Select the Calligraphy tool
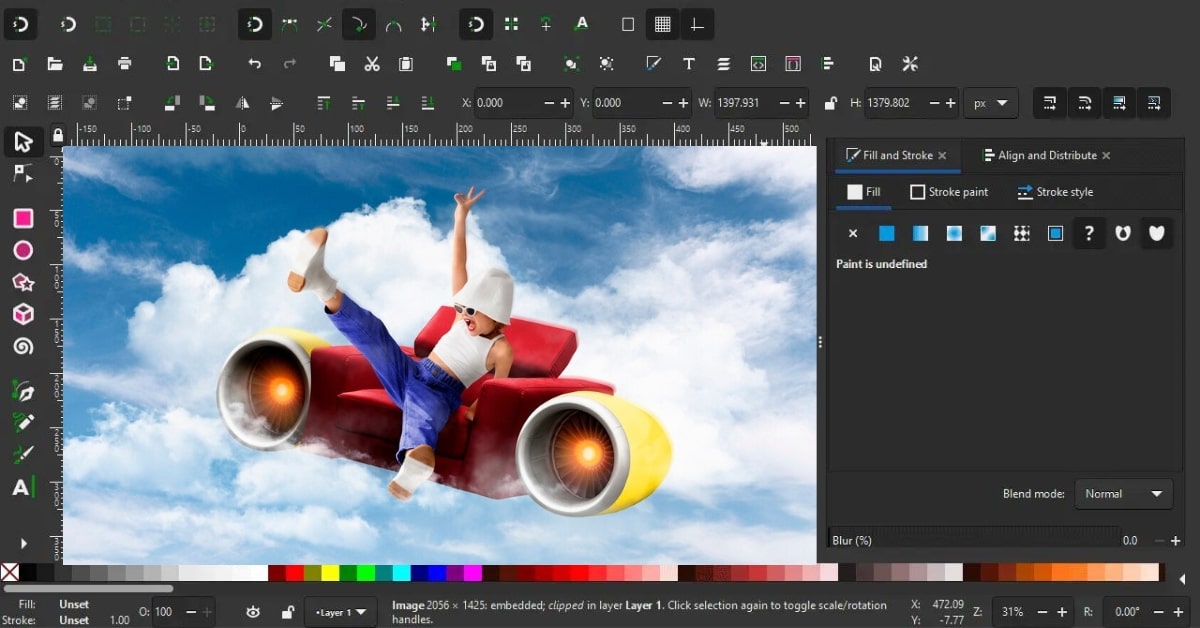Image resolution: width=1200 pixels, height=628 pixels. point(23,454)
